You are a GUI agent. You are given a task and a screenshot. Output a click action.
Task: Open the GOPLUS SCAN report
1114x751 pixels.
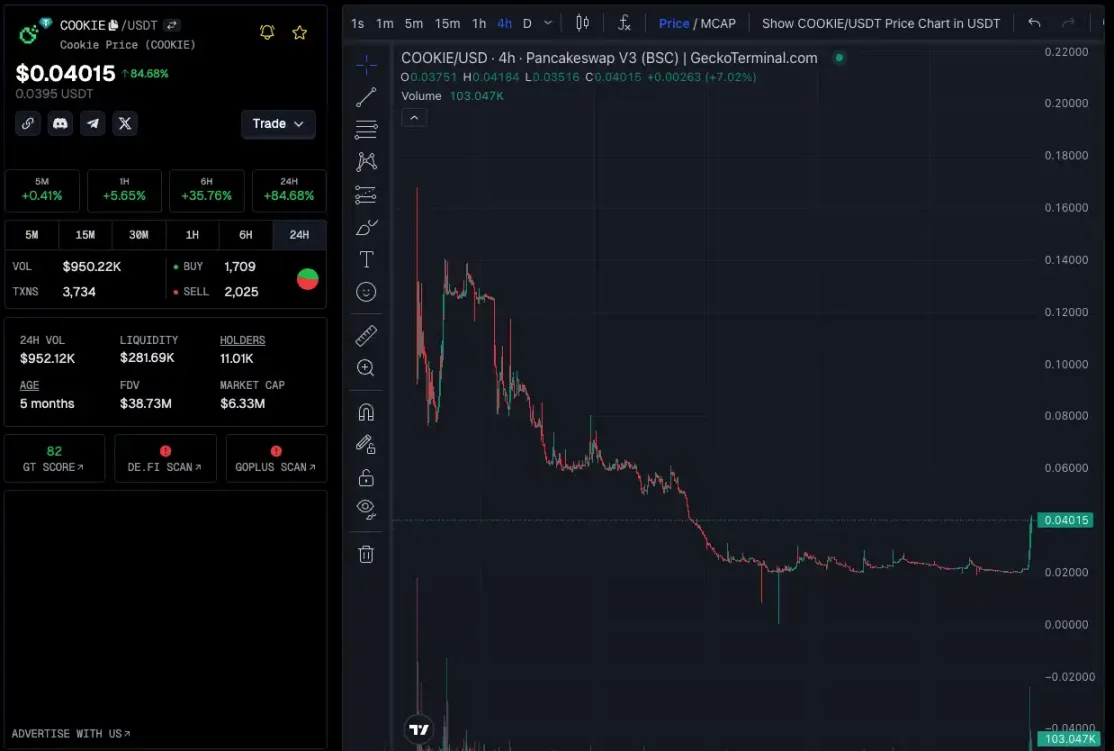[x=276, y=458]
